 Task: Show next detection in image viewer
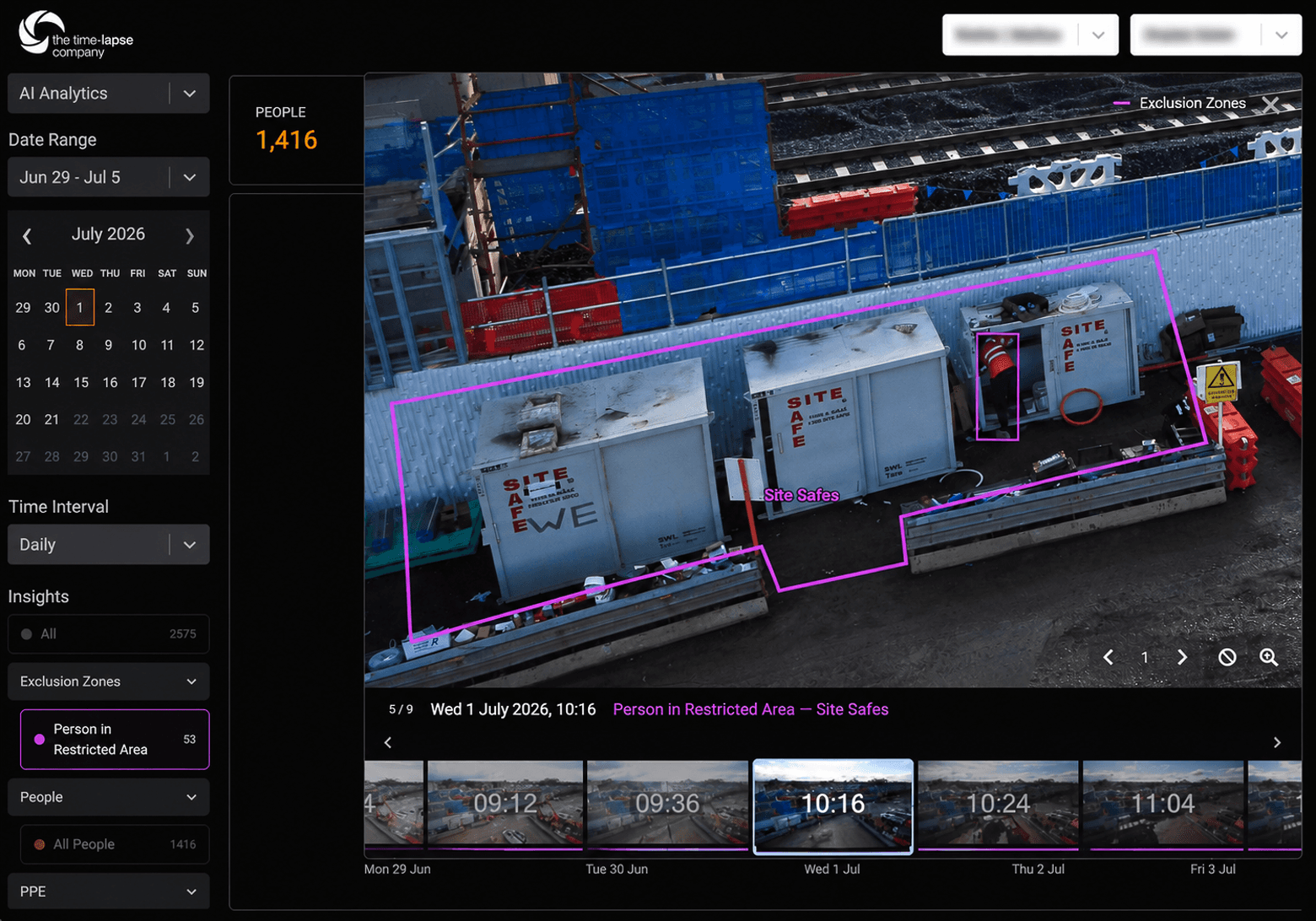click(x=1182, y=657)
